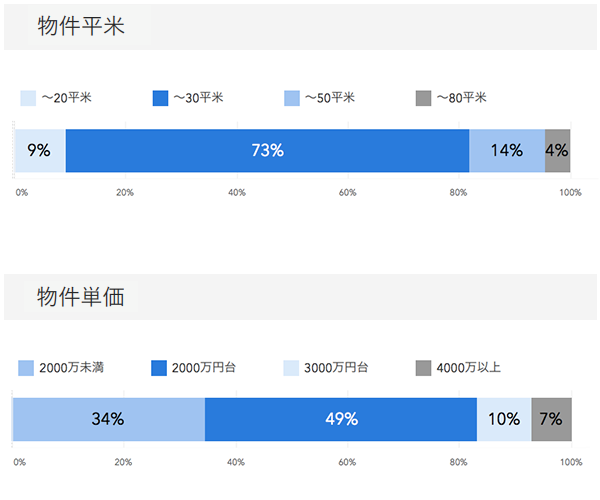The image size is (600, 500).
Task: Click the 〜20平米 legend color swatch
Action: [x=28, y=98]
